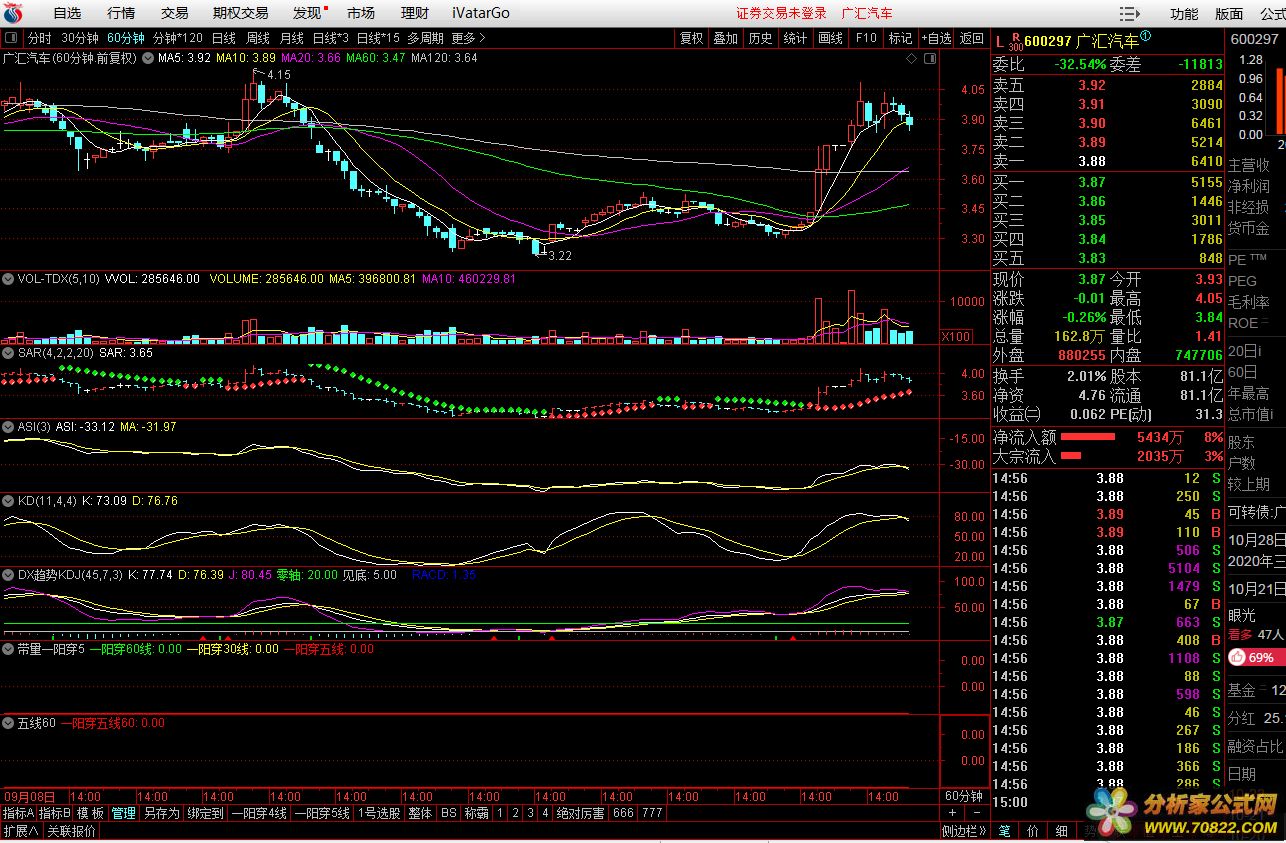1286x843 pixels.
Task: Apply the 1号选股 template
Action: (378, 813)
